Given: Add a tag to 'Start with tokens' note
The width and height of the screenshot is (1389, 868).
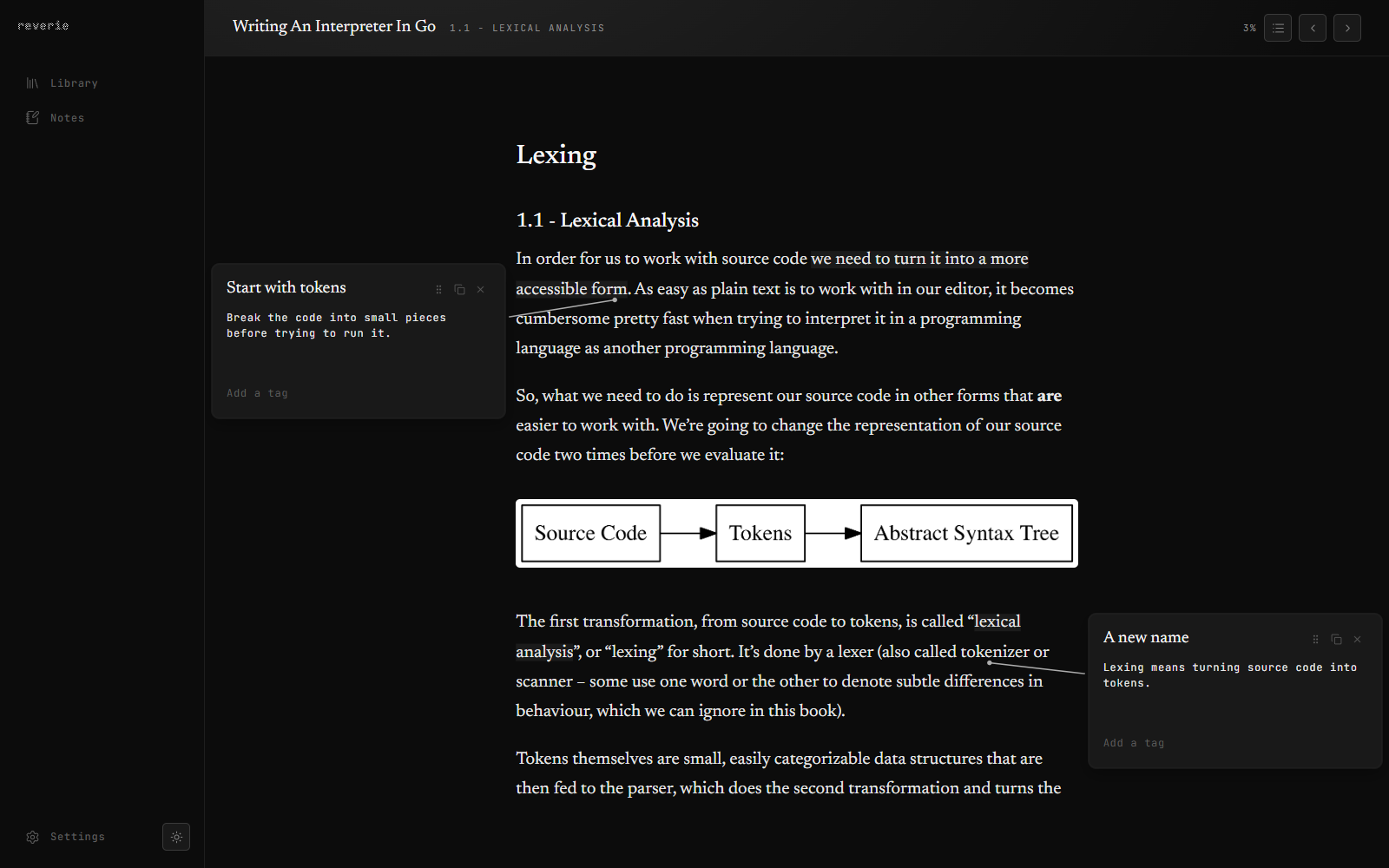Looking at the screenshot, I should pyautogui.click(x=257, y=393).
